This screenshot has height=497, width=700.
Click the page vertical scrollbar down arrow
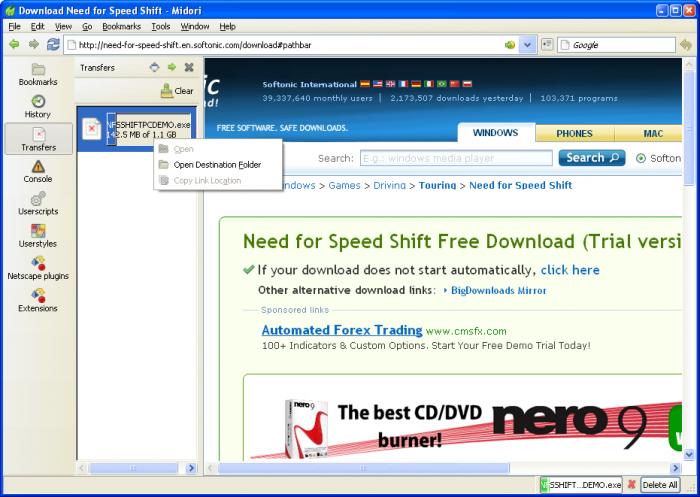tap(688, 455)
